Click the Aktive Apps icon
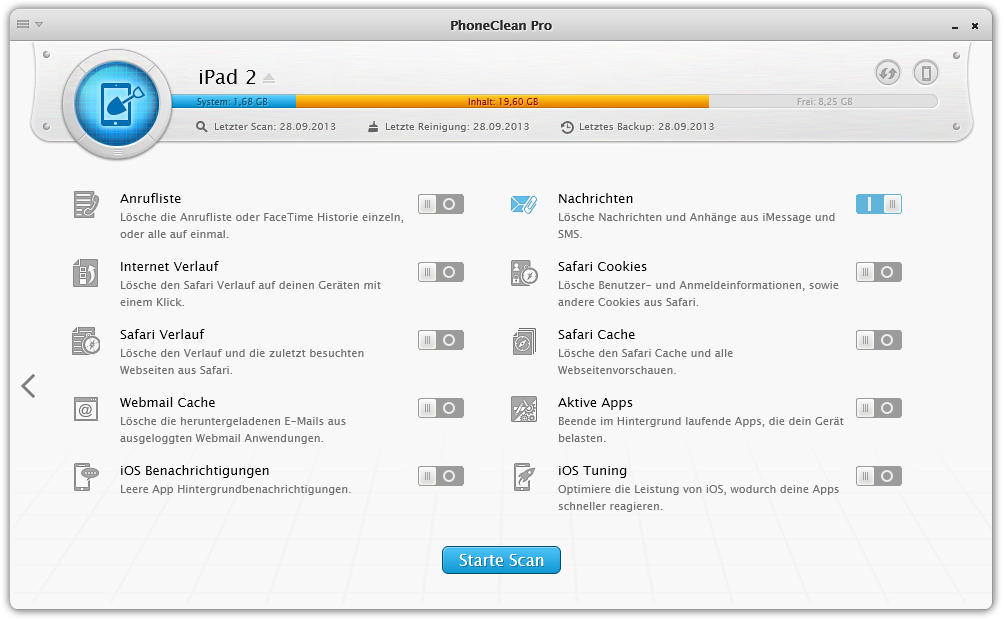The width and height of the screenshot is (1004, 620). (524, 409)
